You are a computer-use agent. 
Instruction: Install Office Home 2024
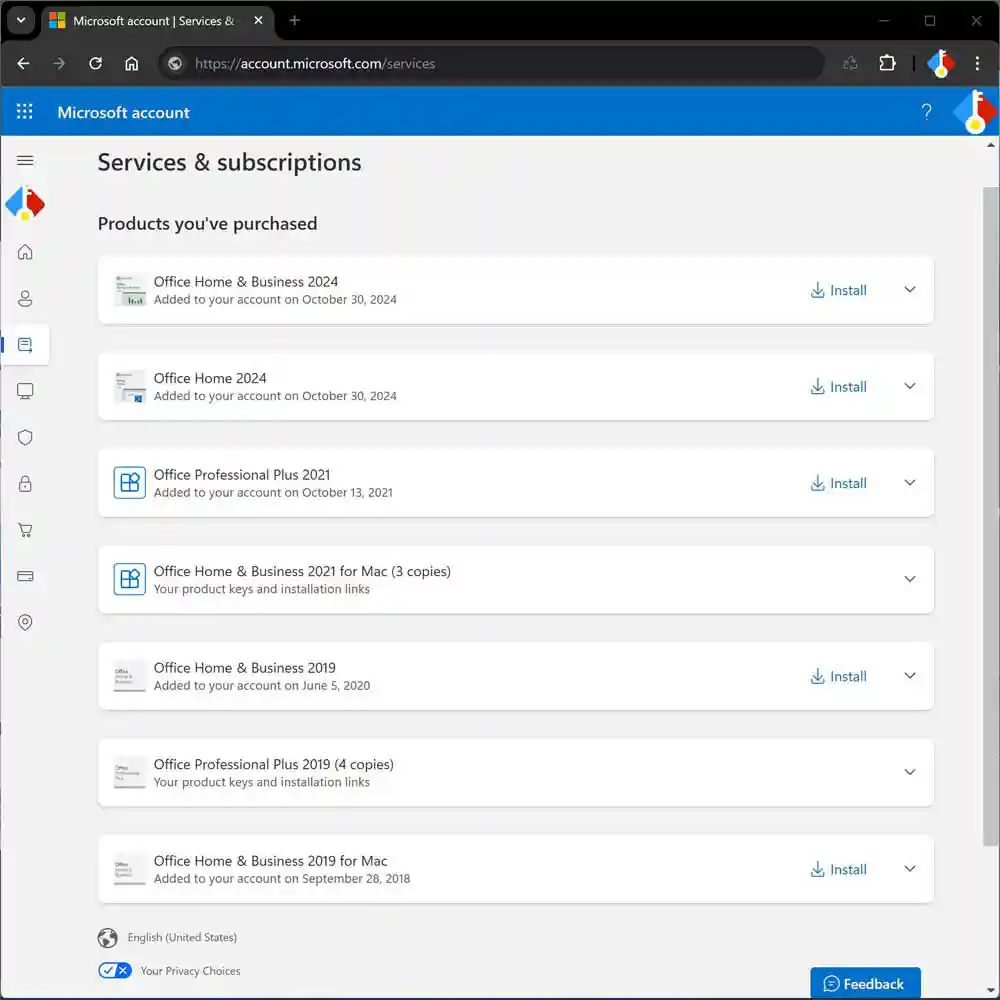[x=838, y=387]
